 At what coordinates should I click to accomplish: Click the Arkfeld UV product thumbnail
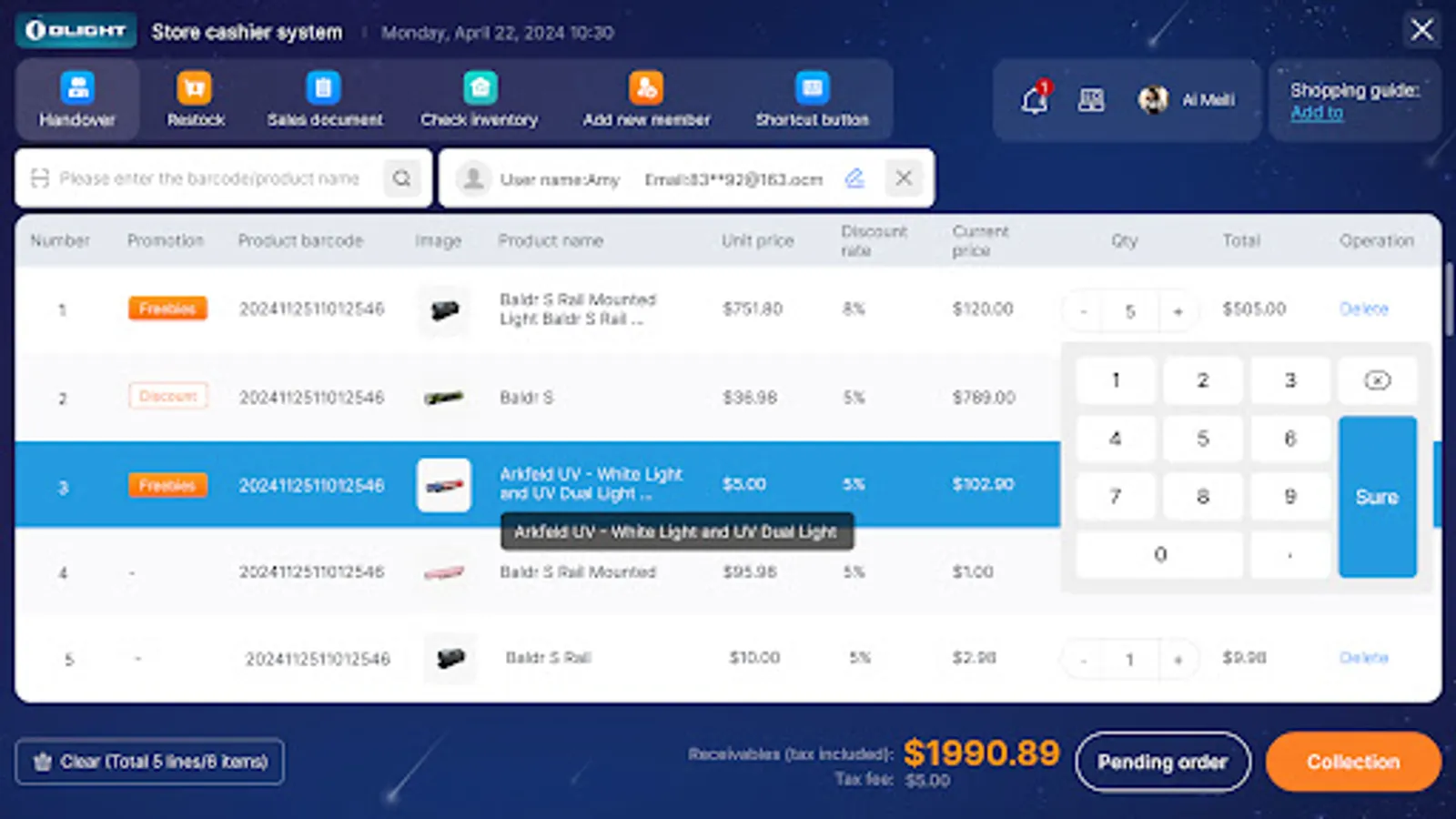pyautogui.click(x=443, y=485)
